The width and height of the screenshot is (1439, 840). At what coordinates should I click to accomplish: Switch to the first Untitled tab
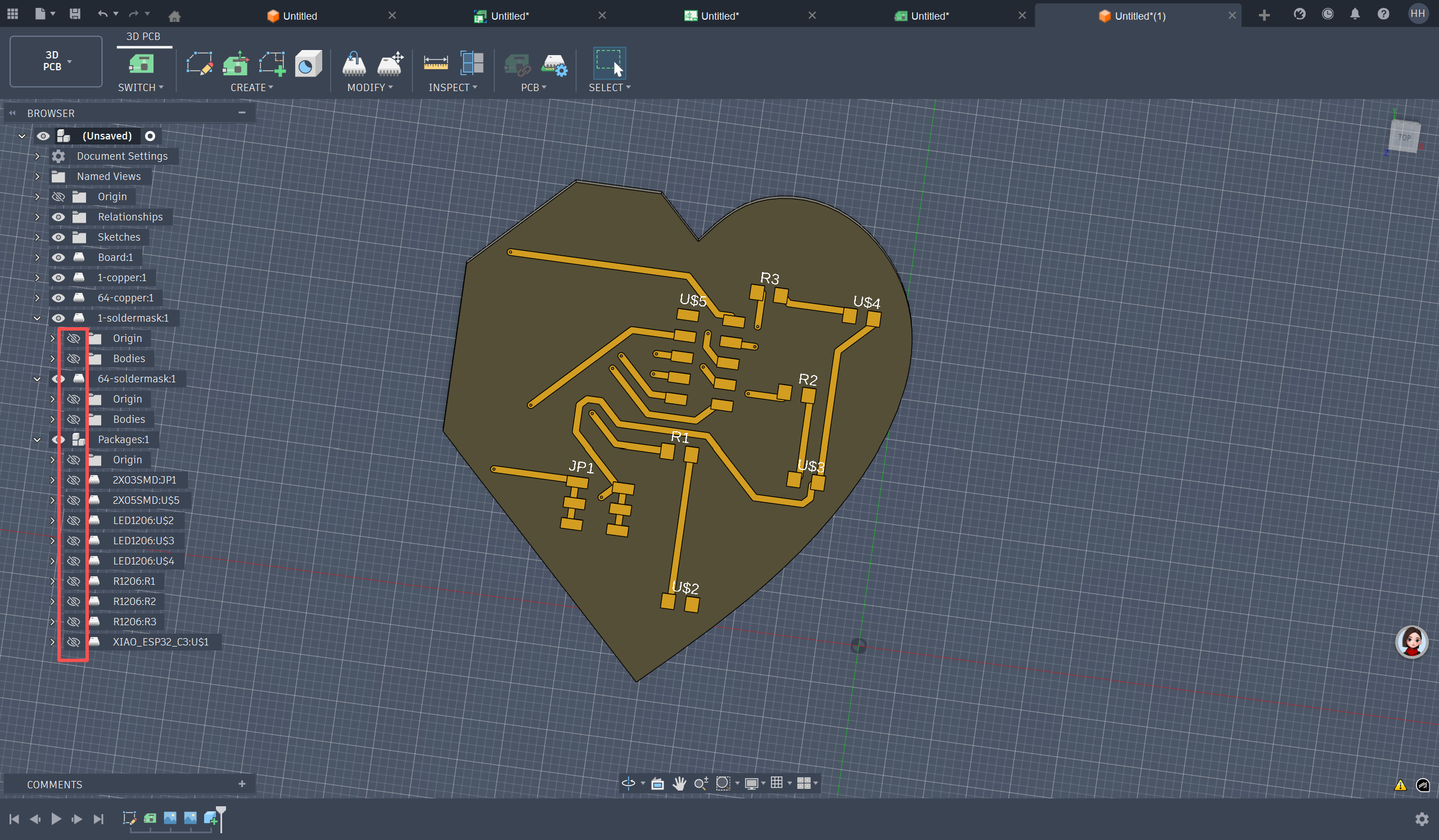pyautogui.click(x=300, y=16)
